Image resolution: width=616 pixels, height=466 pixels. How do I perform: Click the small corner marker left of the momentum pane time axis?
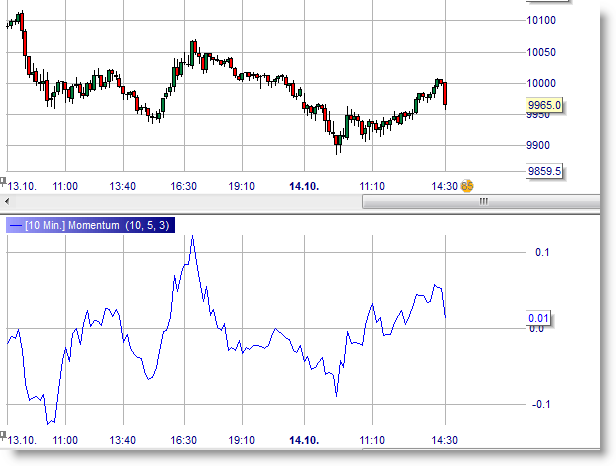click(x=3, y=434)
